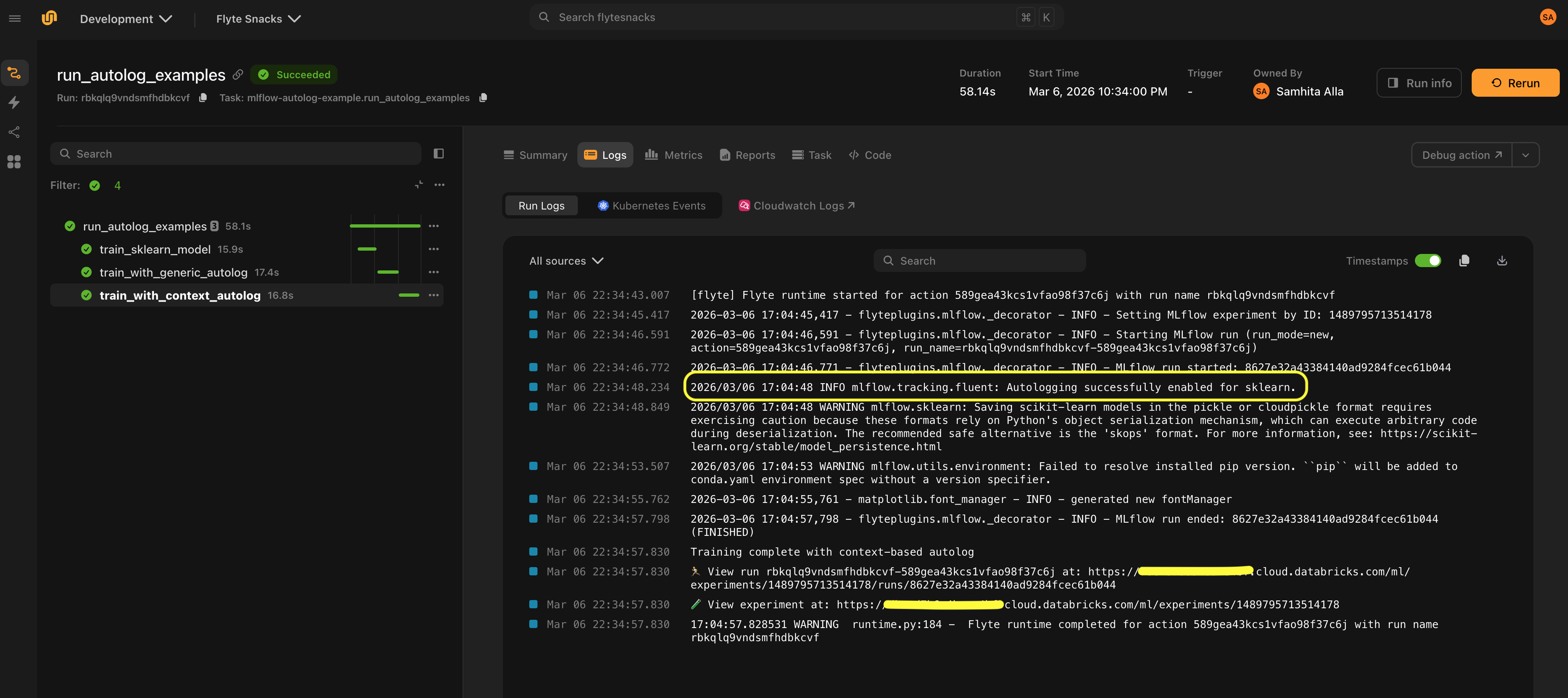Open the Development domain dropdown
This screenshot has height=698, width=1568.
click(126, 19)
